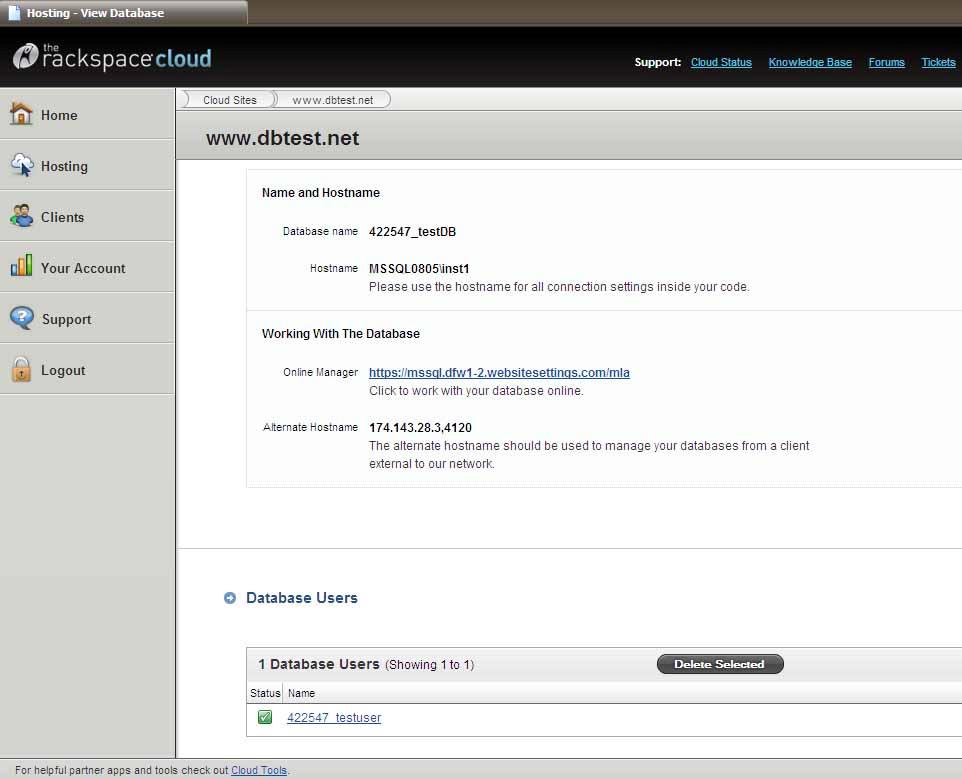Click the Hosting cloud icon
Image resolution: width=962 pixels, height=779 pixels.
[x=22, y=165]
